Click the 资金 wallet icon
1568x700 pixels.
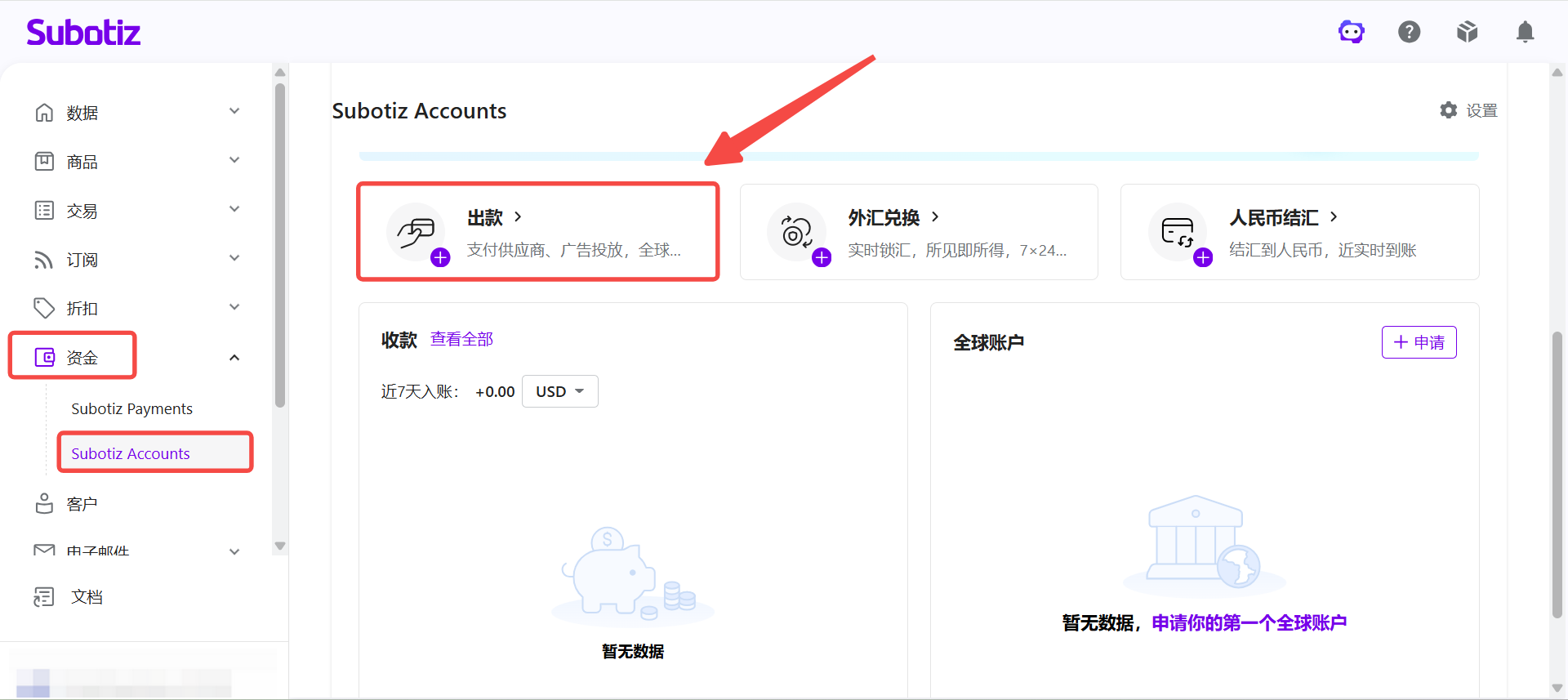[x=44, y=357]
